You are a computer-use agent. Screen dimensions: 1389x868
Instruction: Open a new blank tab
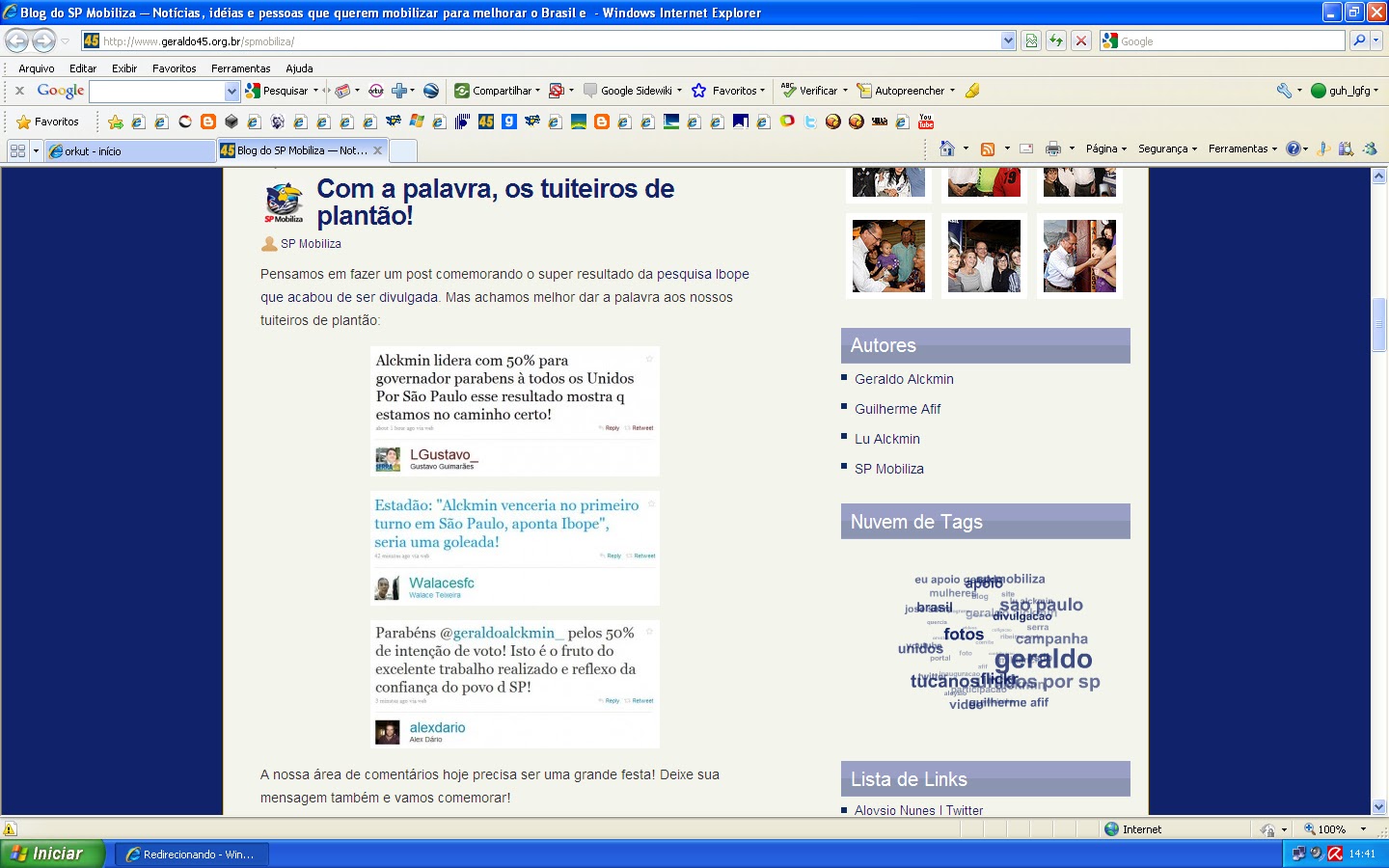[403, 150]
